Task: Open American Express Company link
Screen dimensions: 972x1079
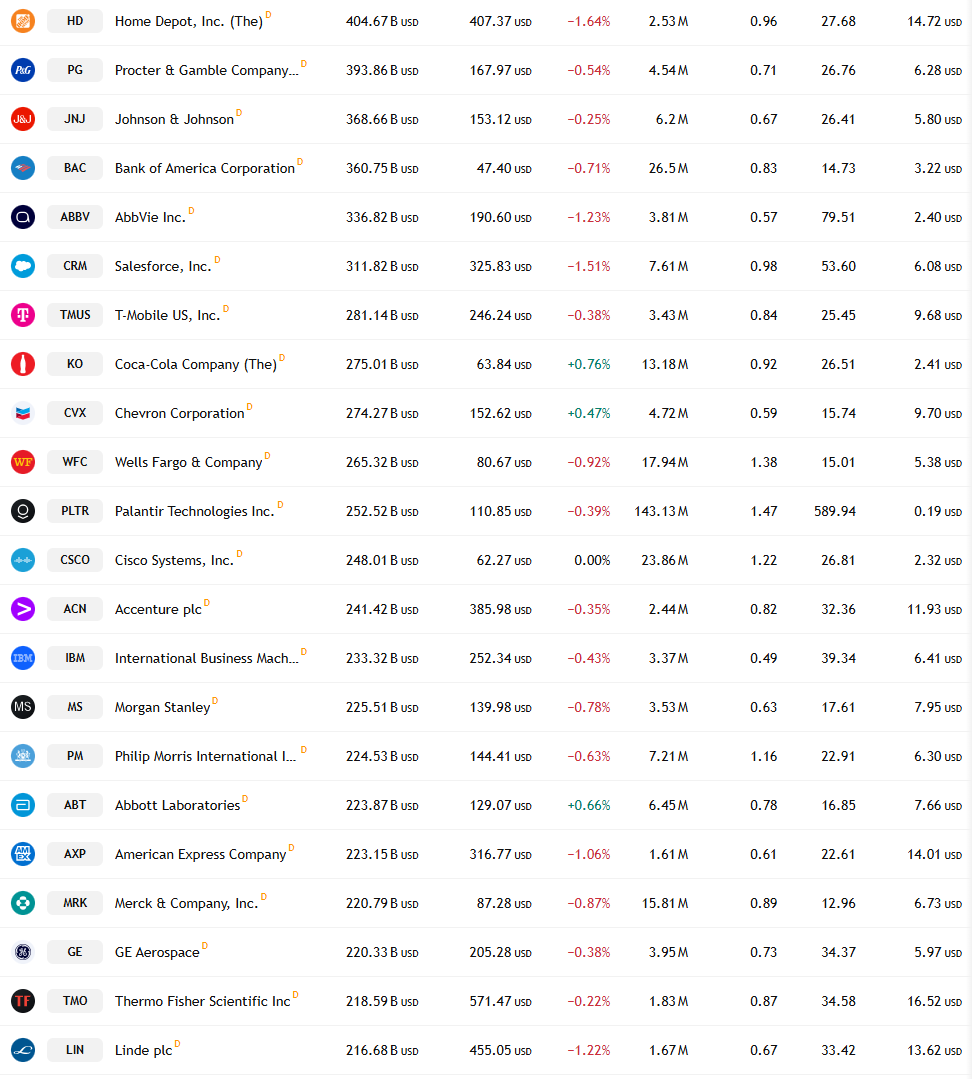Action: point(200,854)
